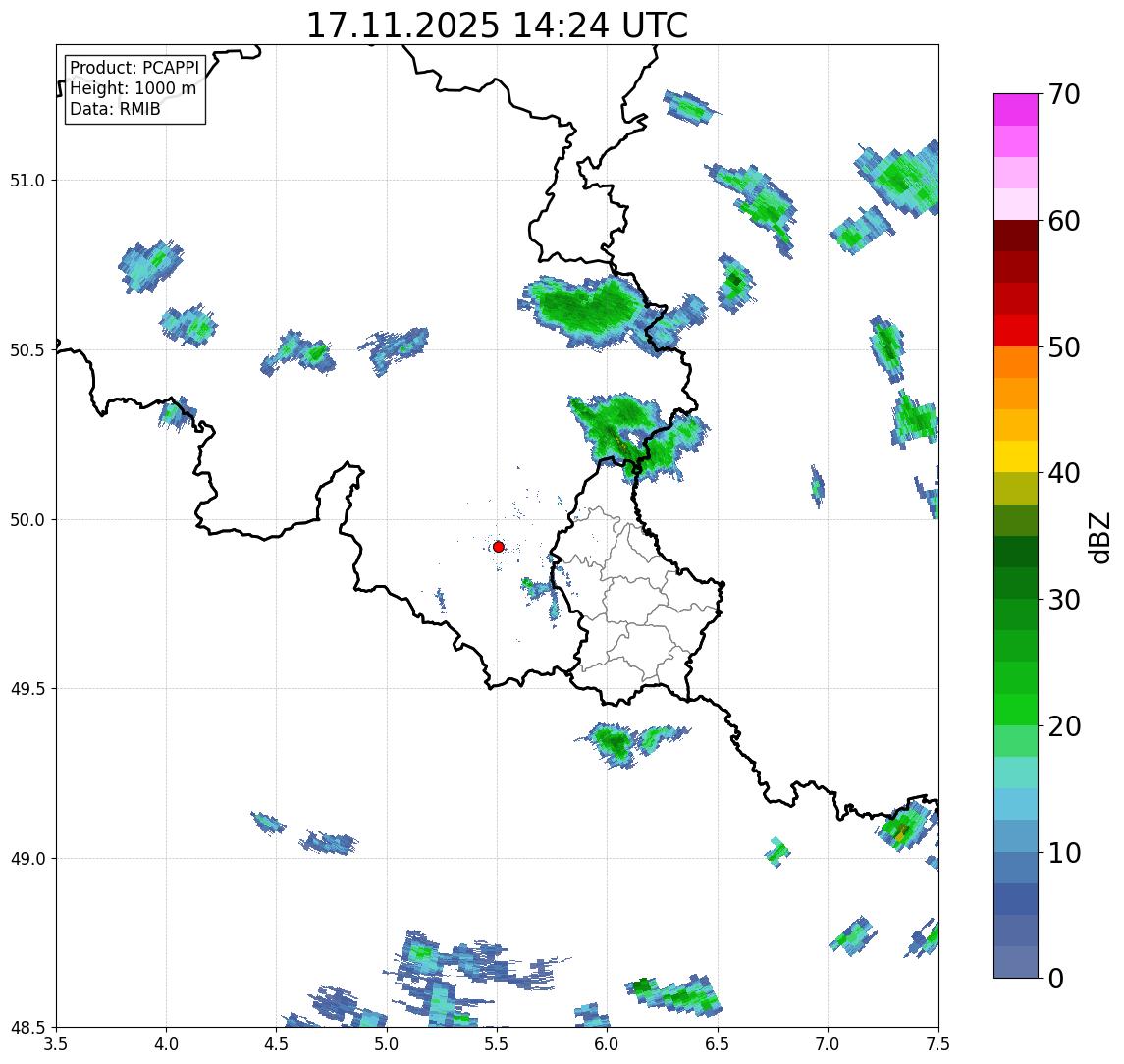Click the latitude axis label 51.0

[27, 180]
